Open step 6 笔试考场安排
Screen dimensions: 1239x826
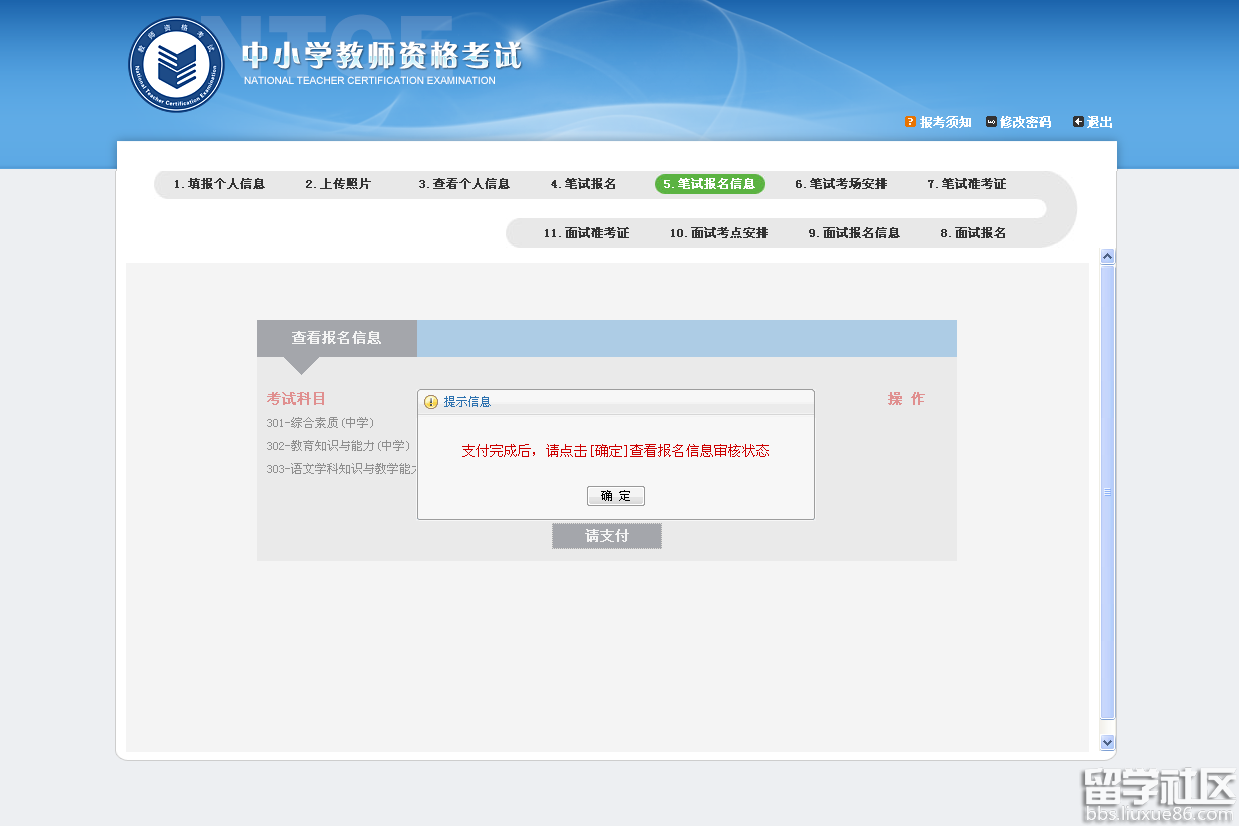(842, 184)
